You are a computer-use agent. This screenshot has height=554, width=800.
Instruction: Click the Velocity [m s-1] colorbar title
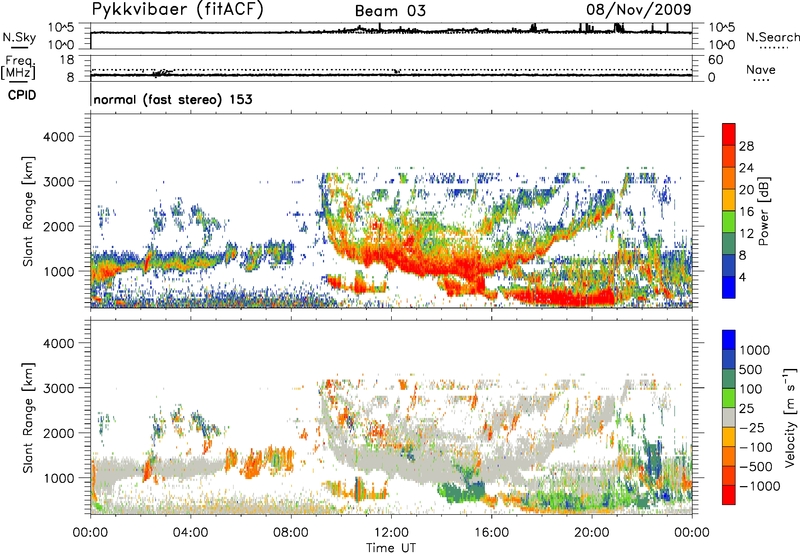tap(790, 417)
